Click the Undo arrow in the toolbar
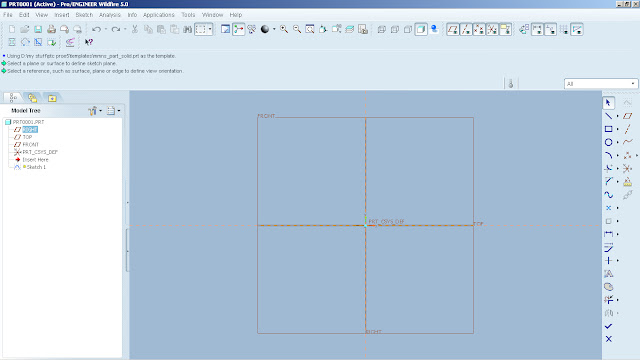This screenshot has height=360, width=640. click(96, 29)
